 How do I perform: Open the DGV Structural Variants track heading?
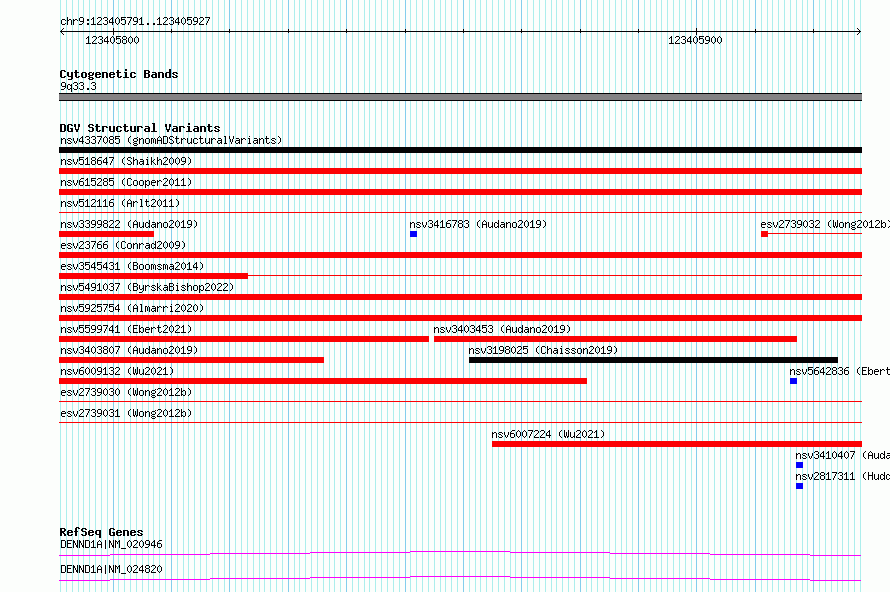[x=140, y=128]
